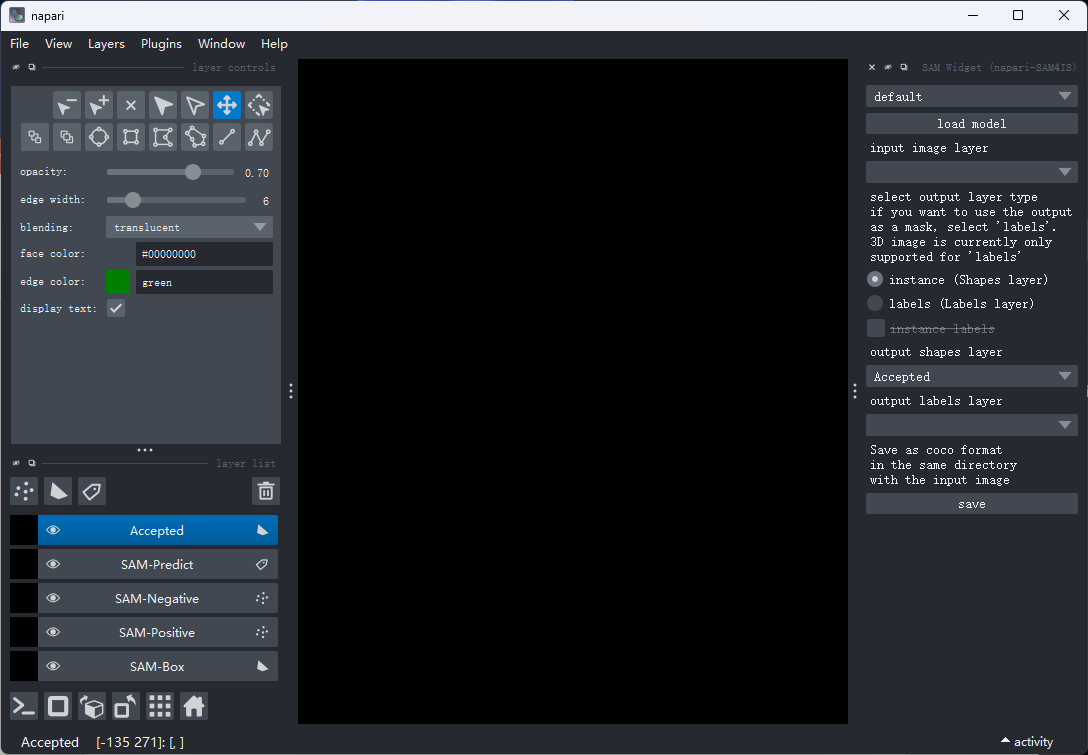The image size is (1088, 755).
Task: Select the add ellipse shape tool
Action: tap(99, 137)
